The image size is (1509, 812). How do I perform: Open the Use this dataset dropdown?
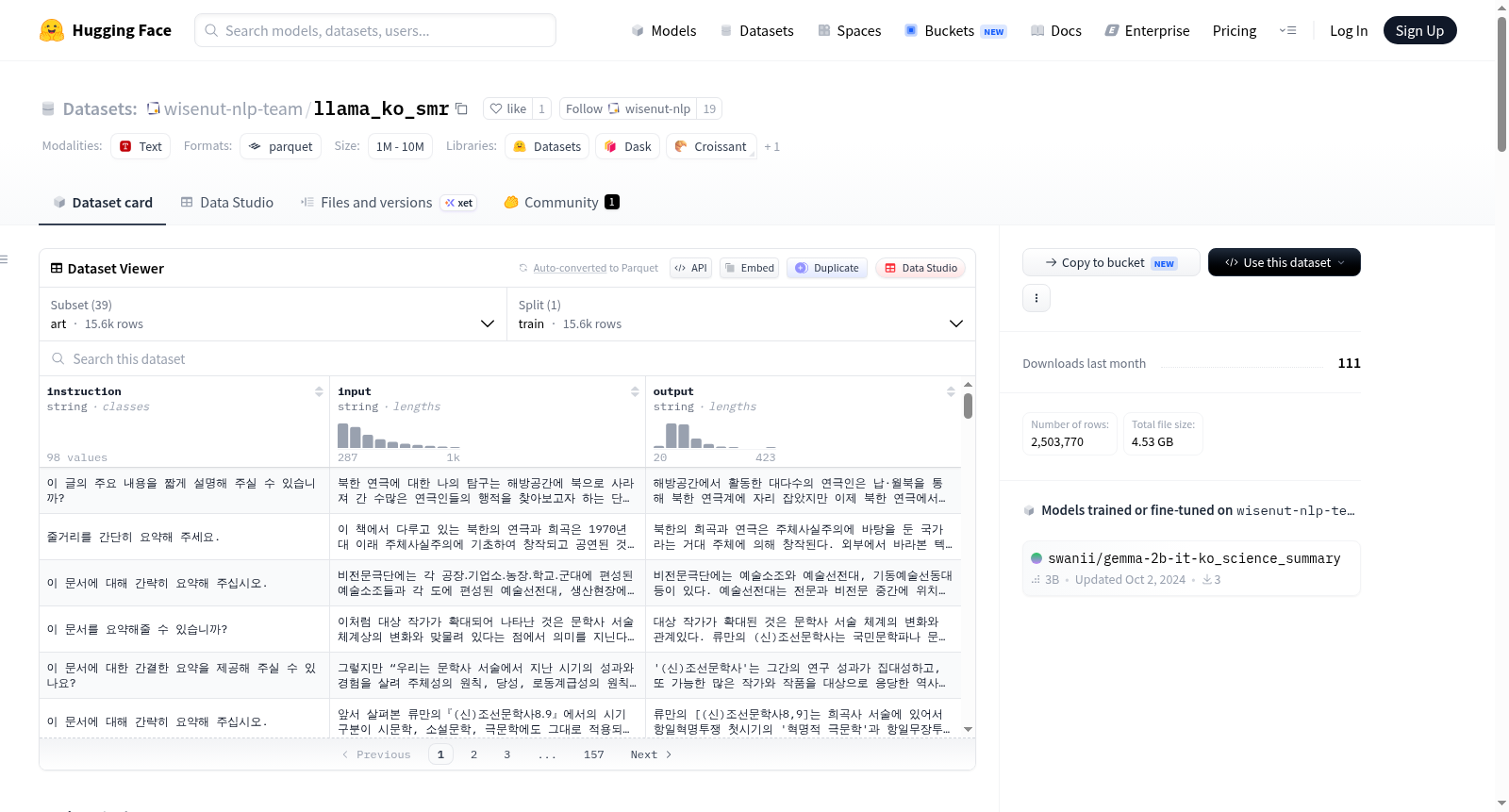tap(1285, 262)
